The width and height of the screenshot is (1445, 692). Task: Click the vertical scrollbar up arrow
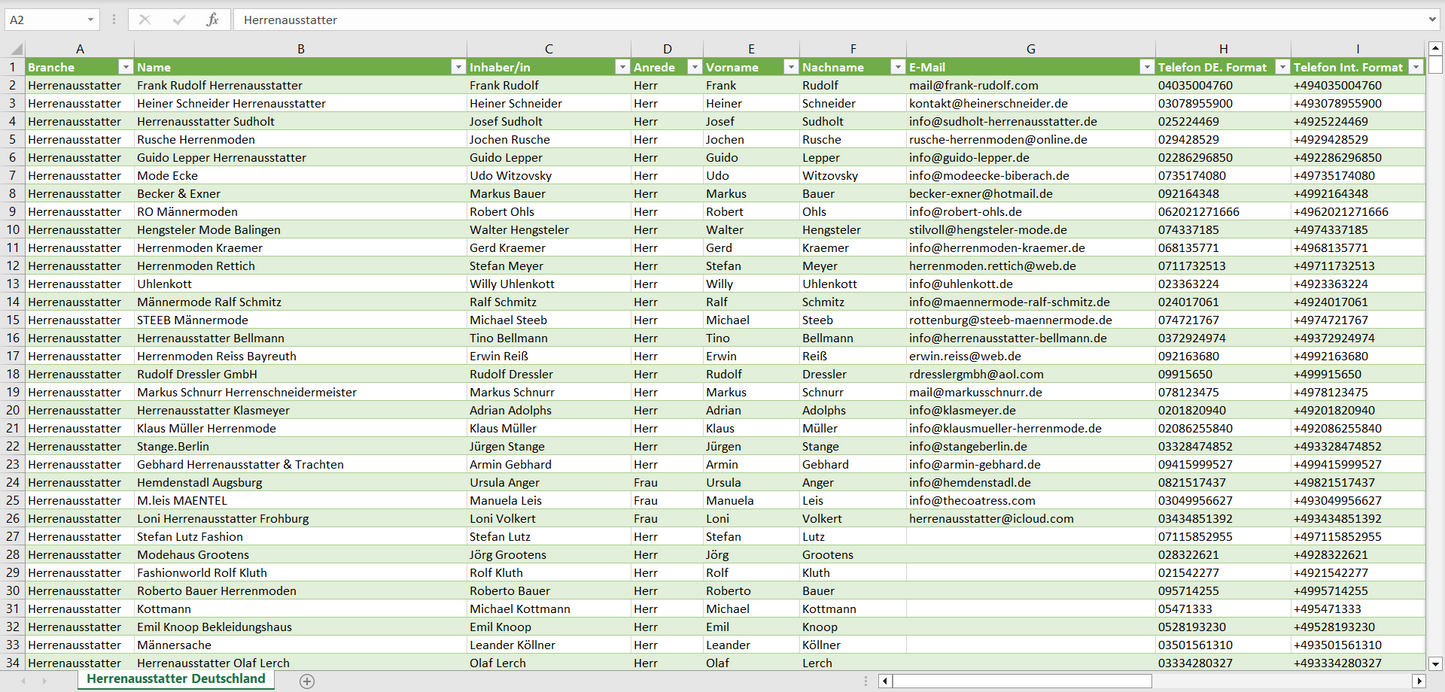[x=1436, y=49]
